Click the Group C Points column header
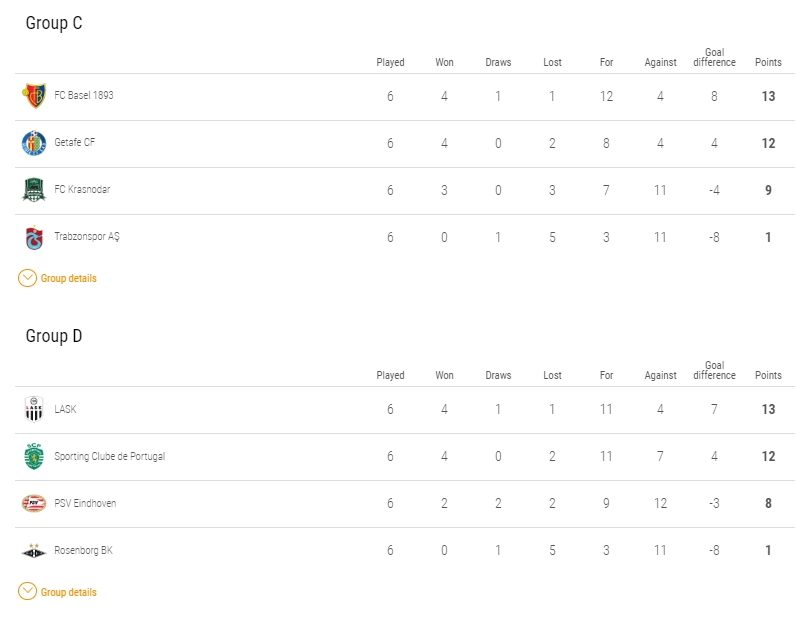The image size is (796, 621). click(x=768, y=62)
